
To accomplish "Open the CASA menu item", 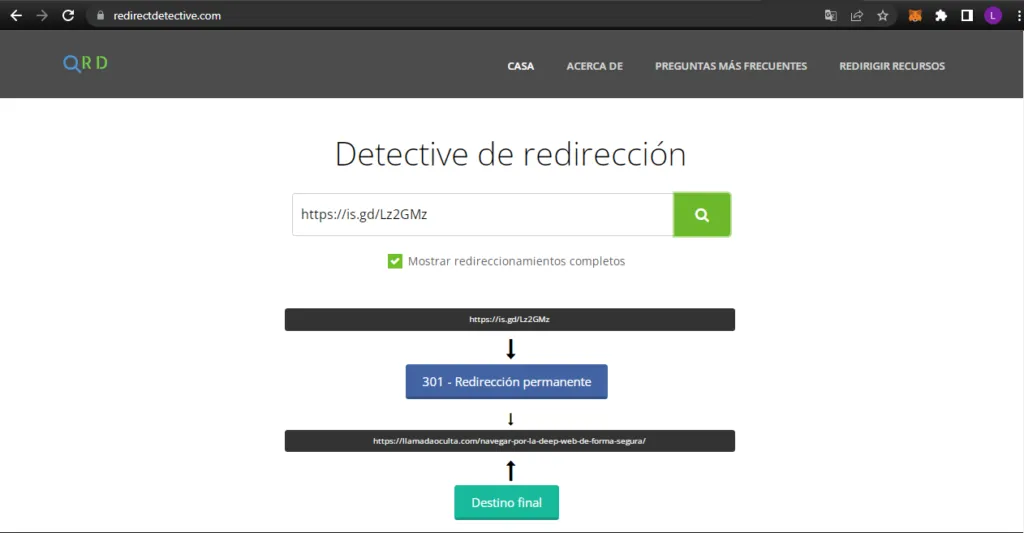I will pyautogui.click(x=520, y=66).
